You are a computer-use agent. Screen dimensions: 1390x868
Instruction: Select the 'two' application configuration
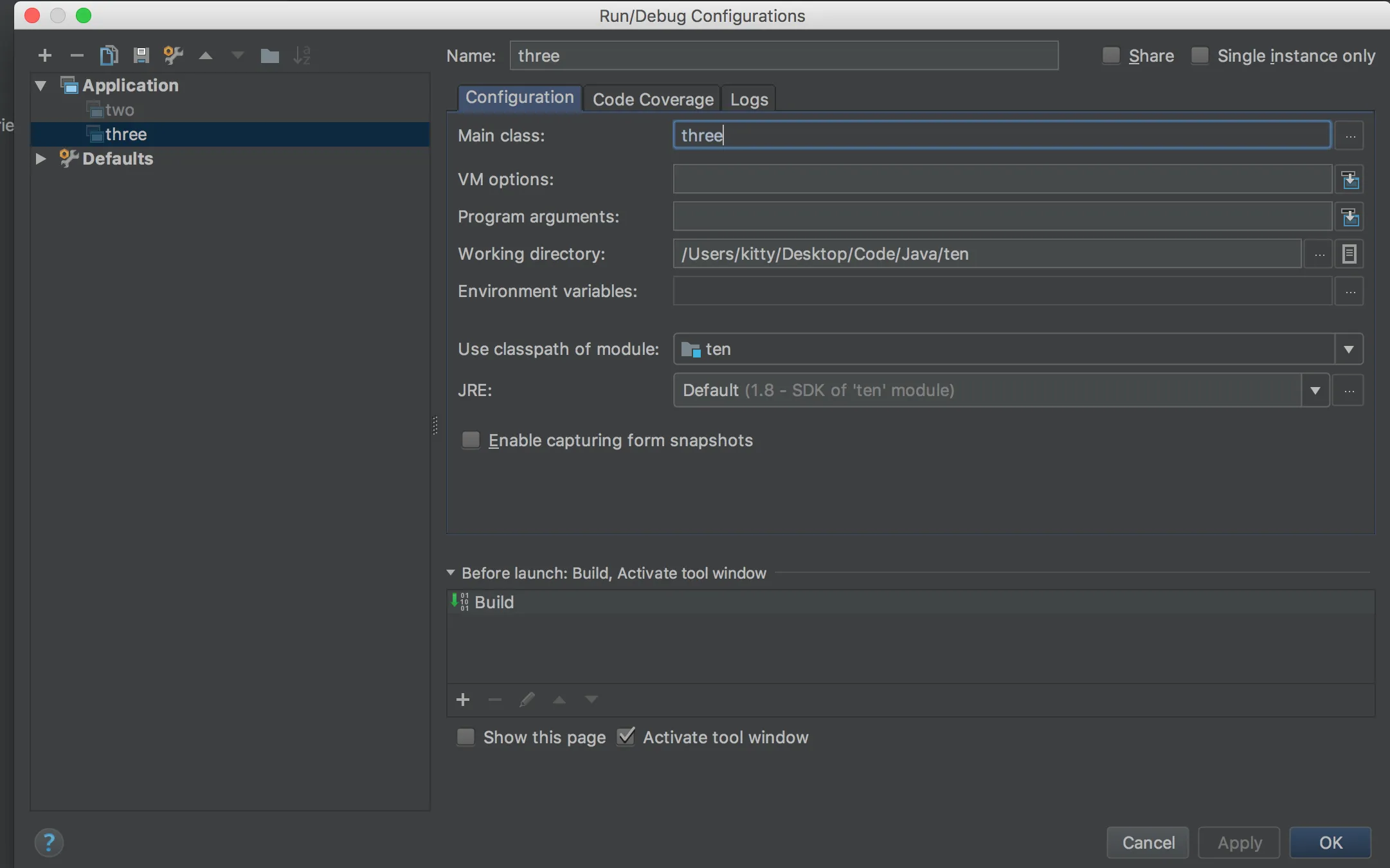click(x=120, y=110)
